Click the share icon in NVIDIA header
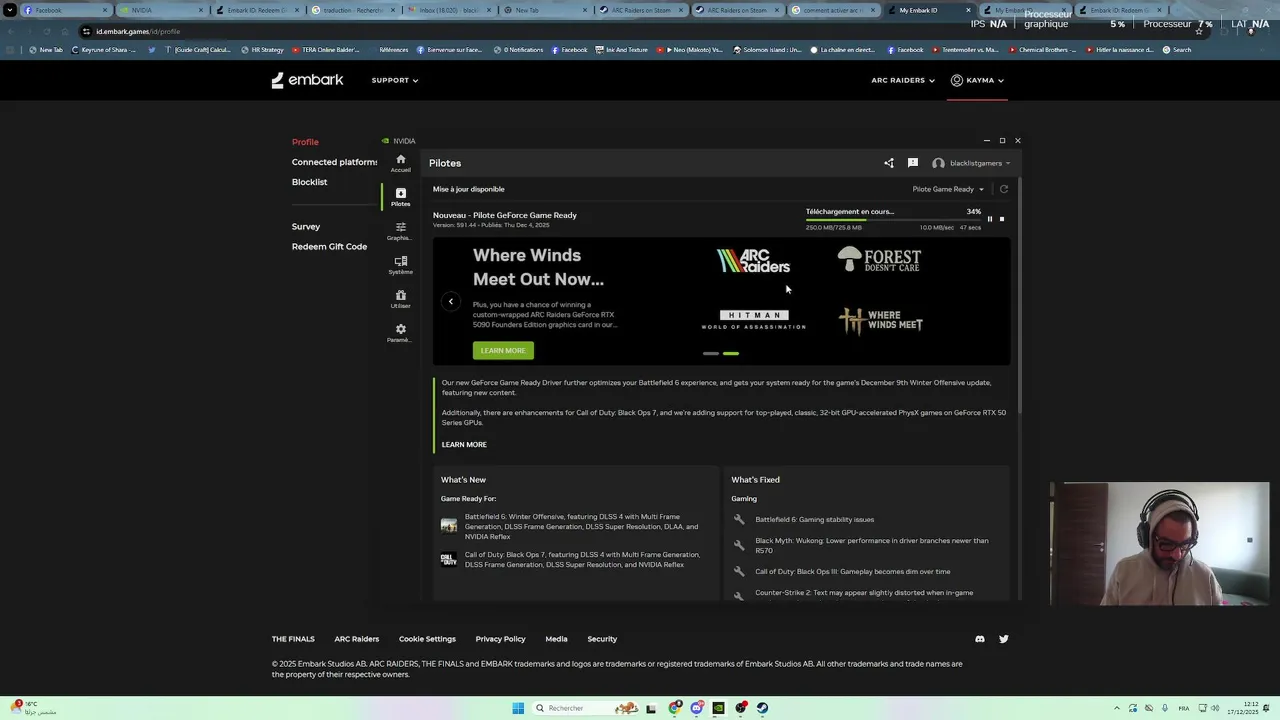The width and height of the screenshot is (1280, 720). (889, 163)
